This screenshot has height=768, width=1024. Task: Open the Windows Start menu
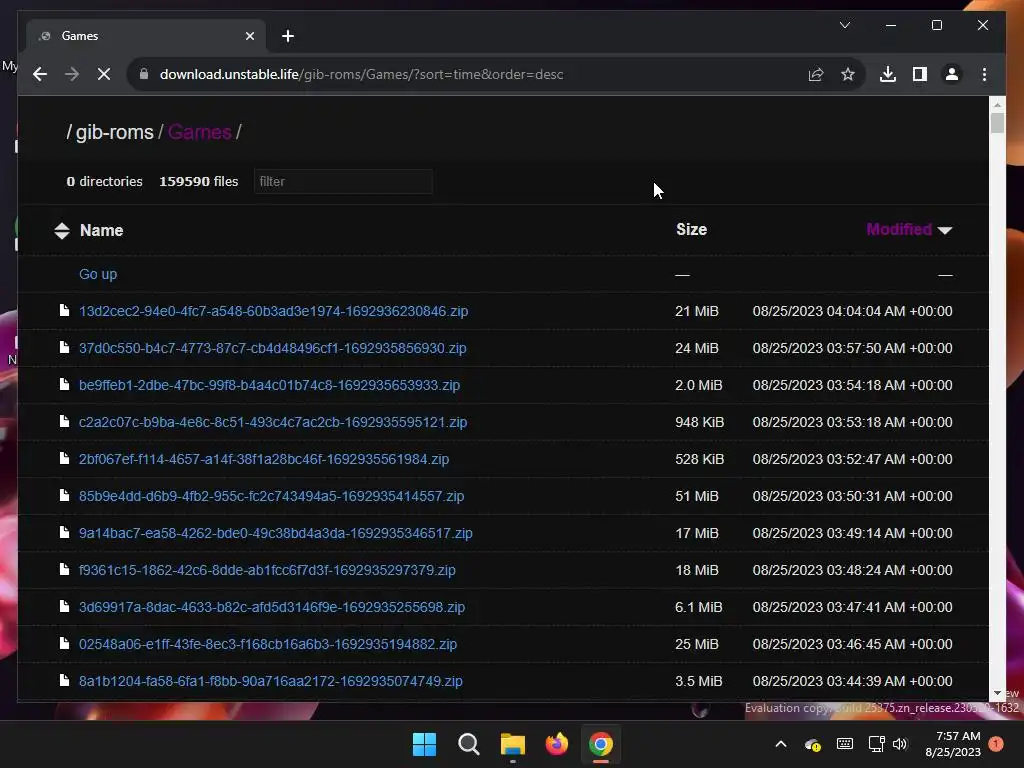(424, 744)
